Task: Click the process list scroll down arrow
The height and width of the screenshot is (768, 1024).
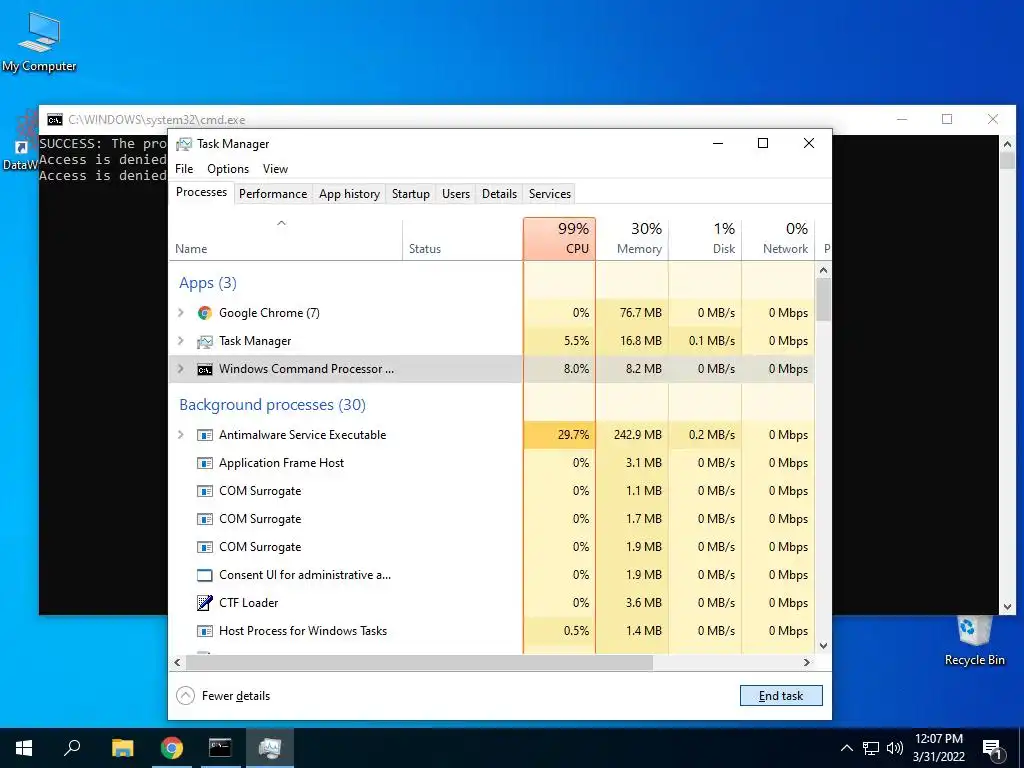Action: 824,646
